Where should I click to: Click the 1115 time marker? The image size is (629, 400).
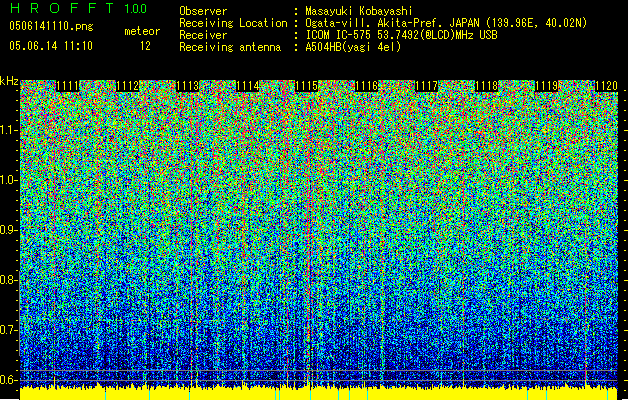coord(307,86)
